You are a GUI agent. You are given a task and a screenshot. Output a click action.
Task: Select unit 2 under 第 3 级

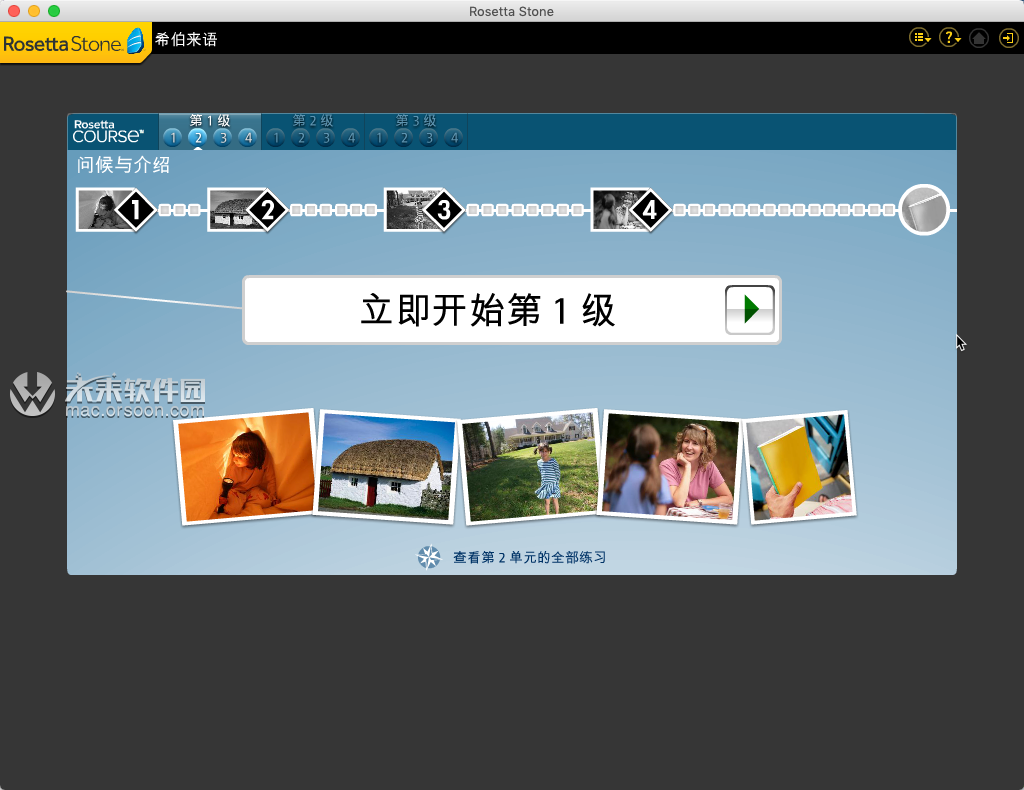(404, 138)
